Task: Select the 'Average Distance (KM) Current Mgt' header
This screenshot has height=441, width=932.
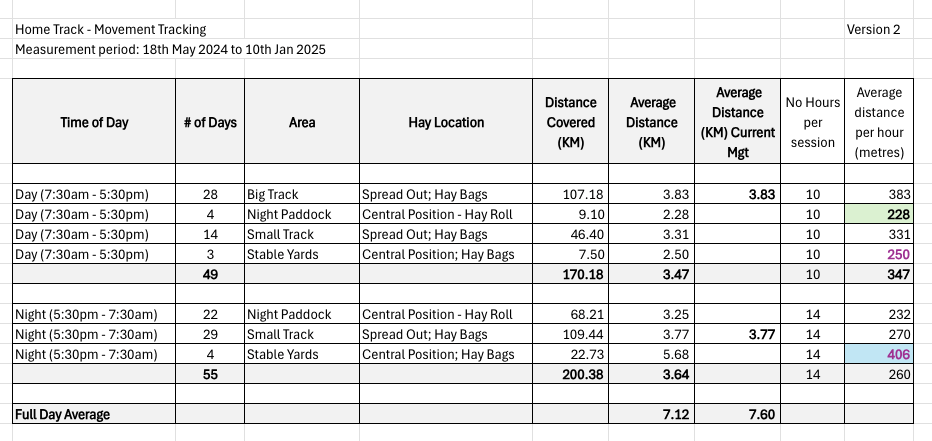Action: 738,122
